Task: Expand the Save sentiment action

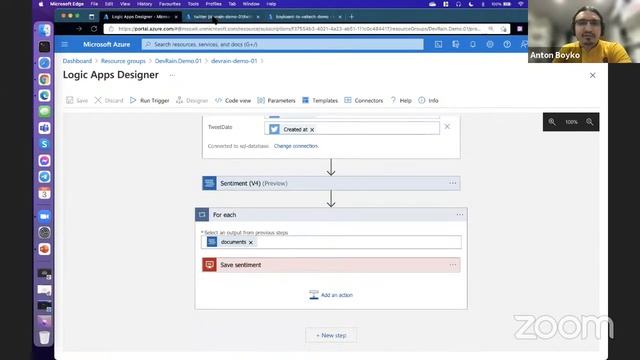Action: pos(331,265)
